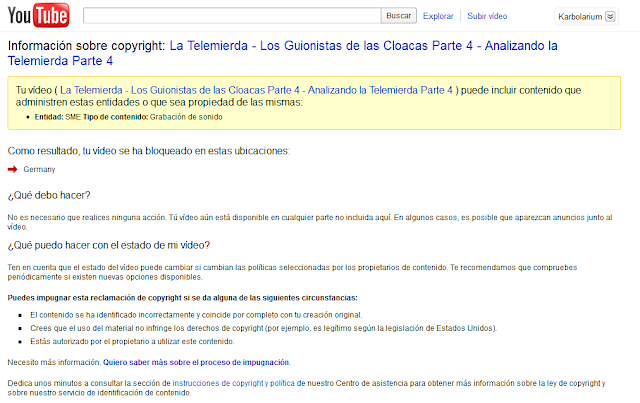Open the Subir vídeo link

point(487,16)
